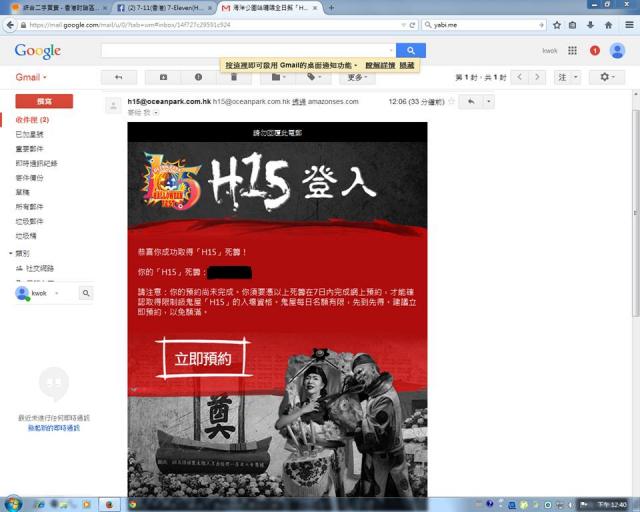This screenshot has width=640, height=512.
Task: Open the 重要郵件 important folder
Action: (x=29, y=149)
